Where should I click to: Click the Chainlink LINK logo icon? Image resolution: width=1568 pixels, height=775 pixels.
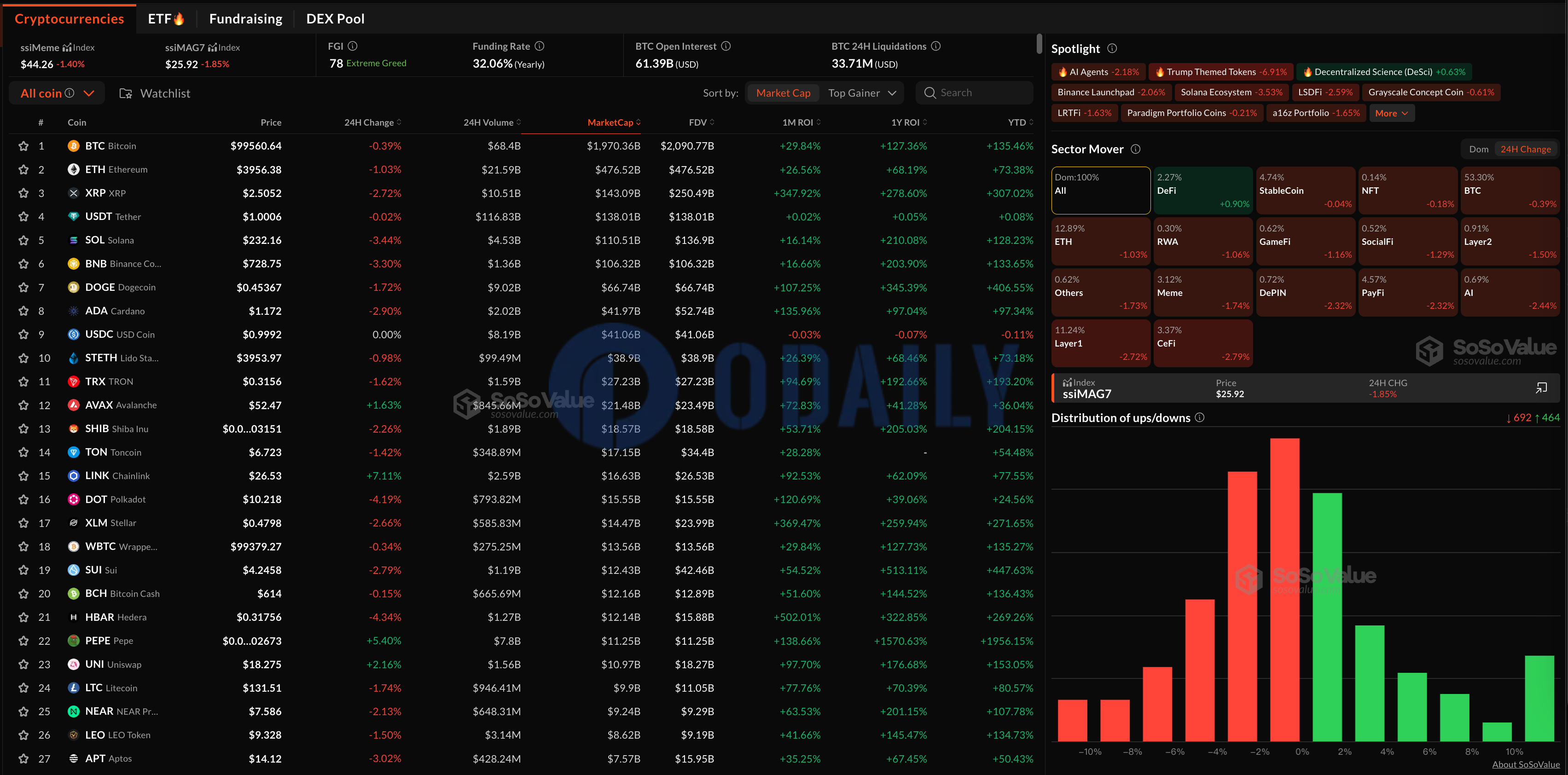coord(74,476)
